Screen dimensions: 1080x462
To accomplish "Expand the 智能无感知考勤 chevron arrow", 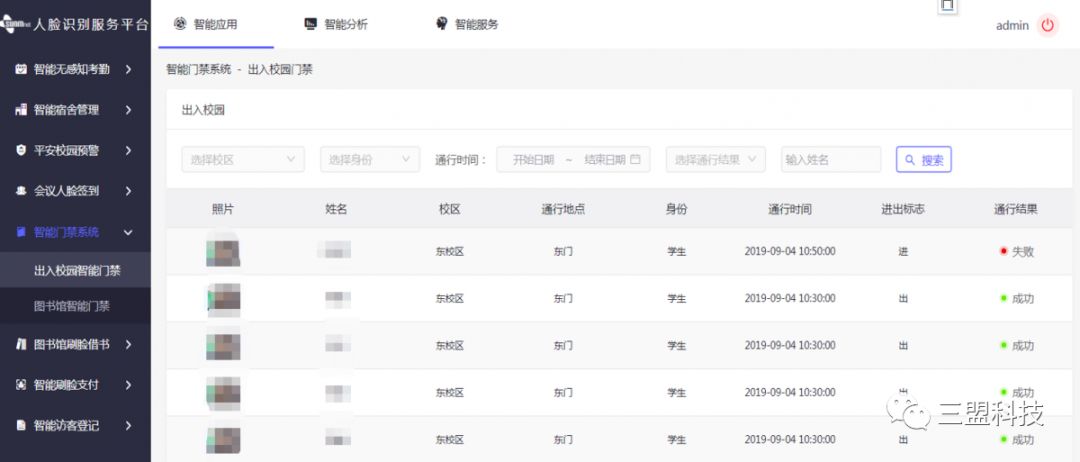I will pyautogui.click(x=128, y=69).
